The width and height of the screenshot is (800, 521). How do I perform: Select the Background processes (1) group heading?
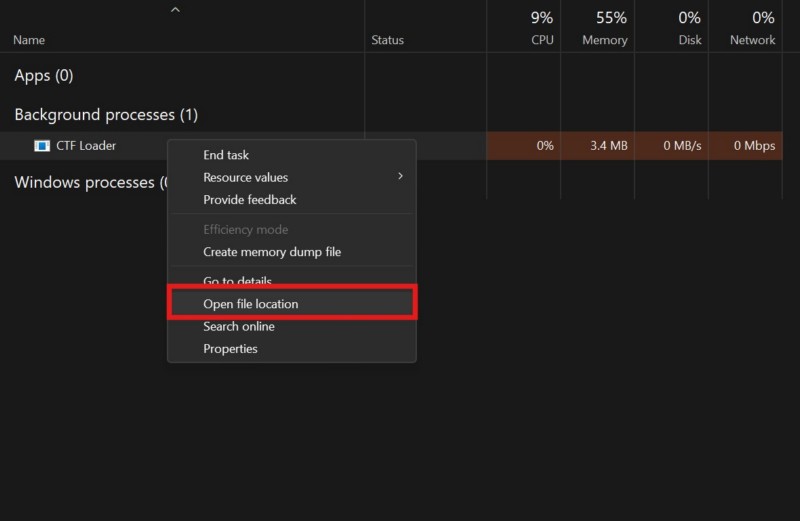pos(106,115)
